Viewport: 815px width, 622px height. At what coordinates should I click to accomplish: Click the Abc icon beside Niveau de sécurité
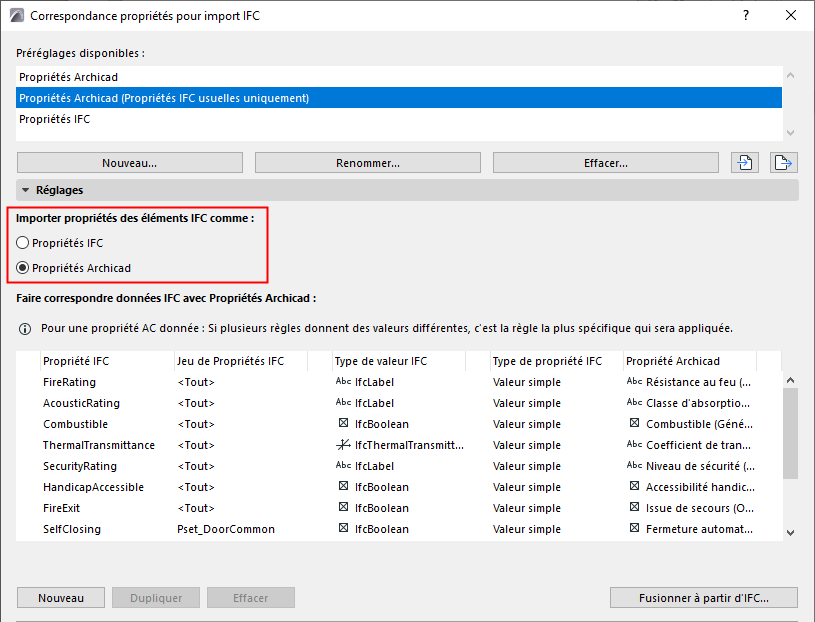click(x=634, y=466)
